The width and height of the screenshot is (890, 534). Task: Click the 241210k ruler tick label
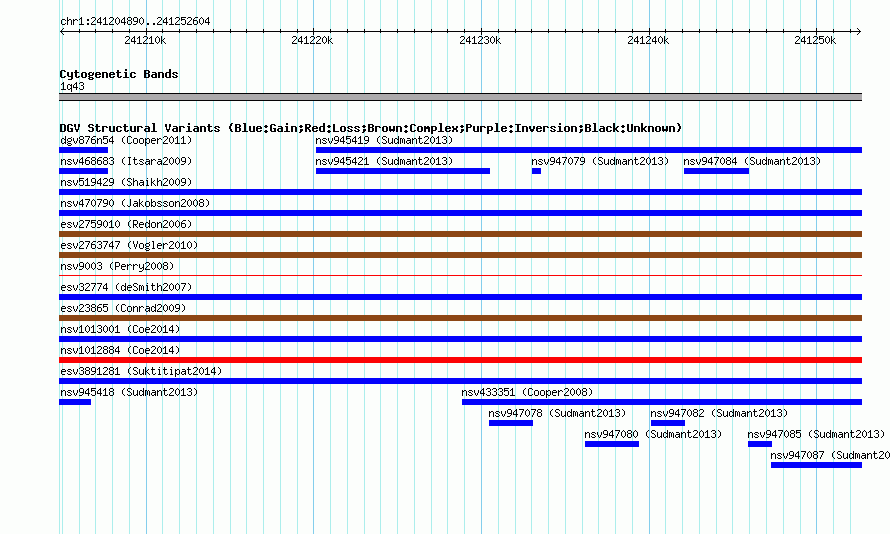[x=145, y=40]
